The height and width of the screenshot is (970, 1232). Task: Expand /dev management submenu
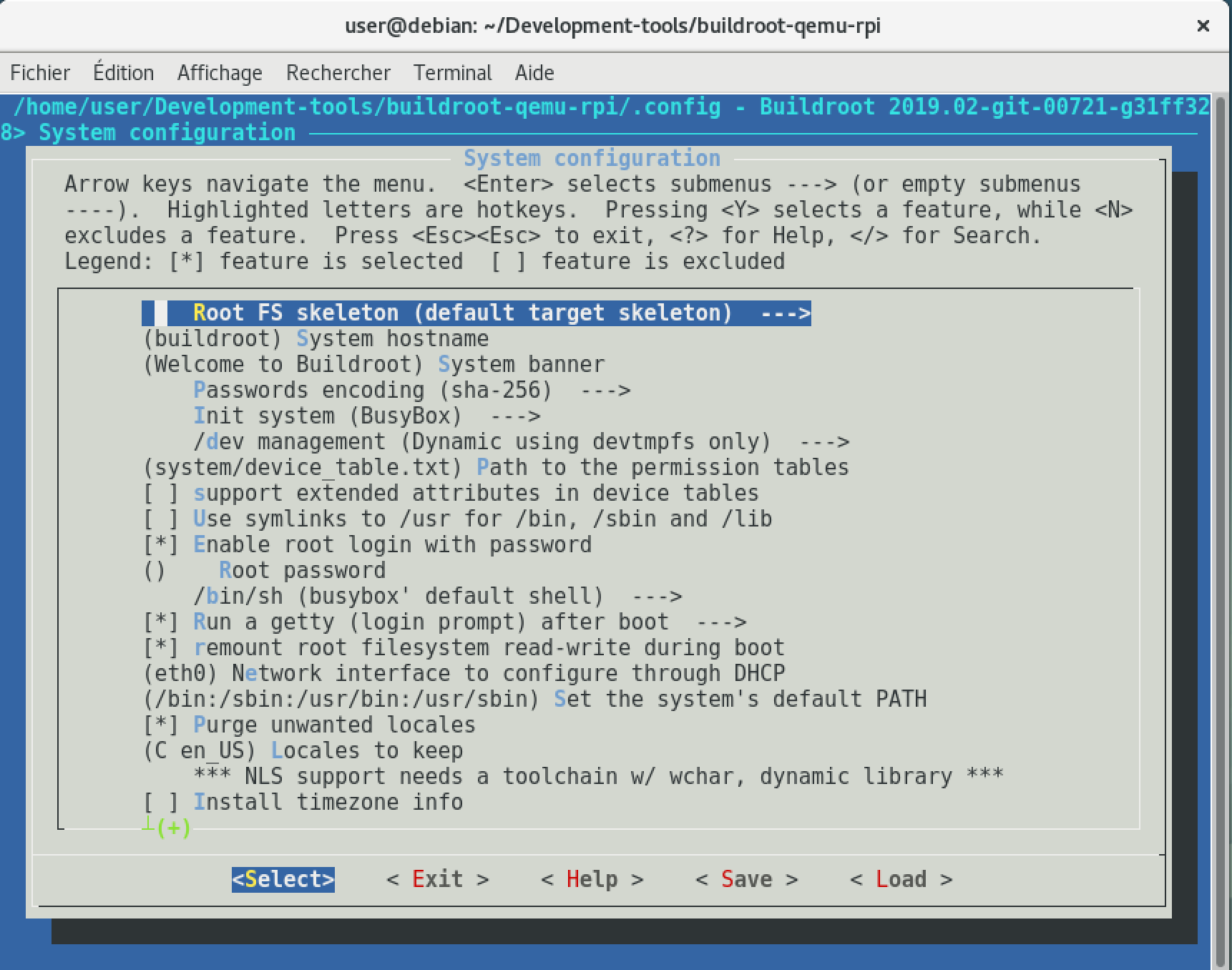click(522, 442)
